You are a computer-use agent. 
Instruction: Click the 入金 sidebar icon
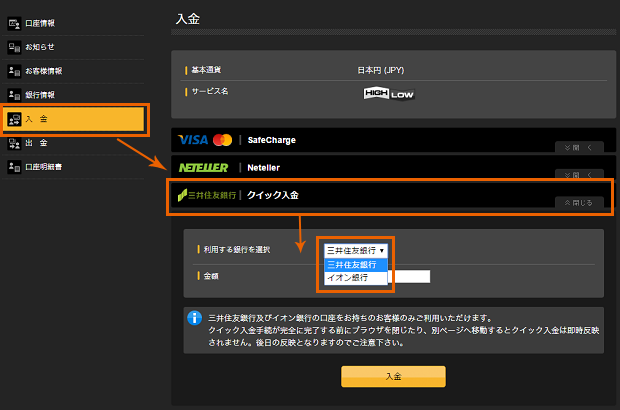[x=14, y=119]
